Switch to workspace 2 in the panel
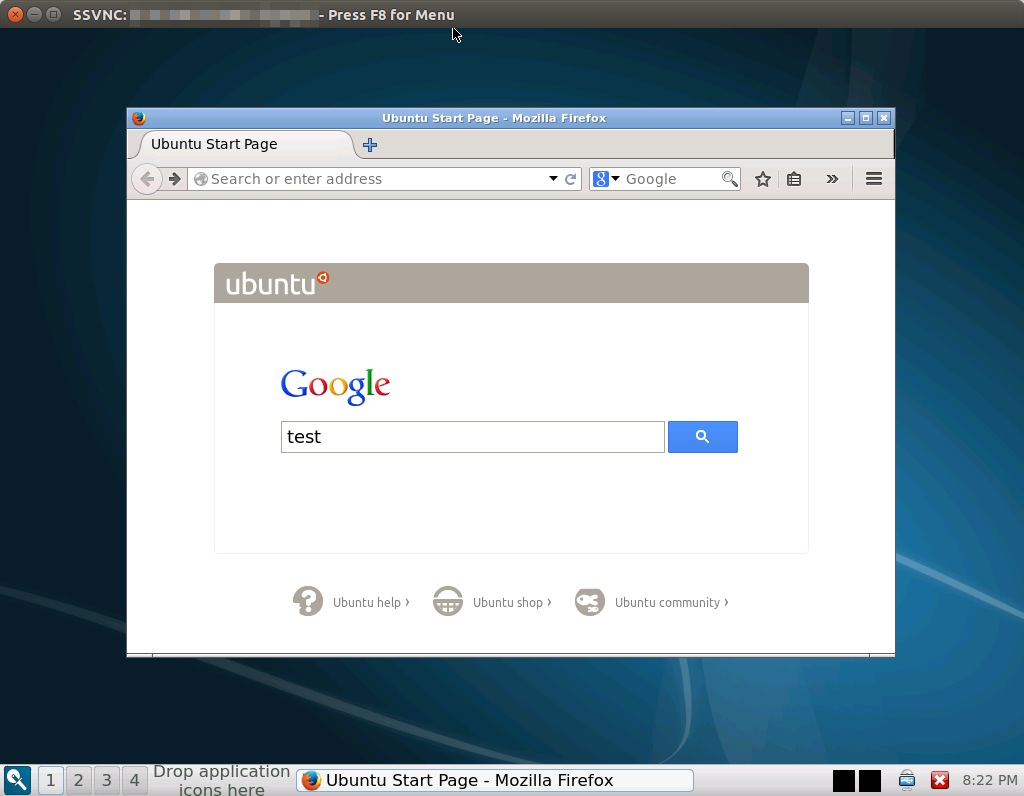The image size is (1024, 796). point(79,780)
